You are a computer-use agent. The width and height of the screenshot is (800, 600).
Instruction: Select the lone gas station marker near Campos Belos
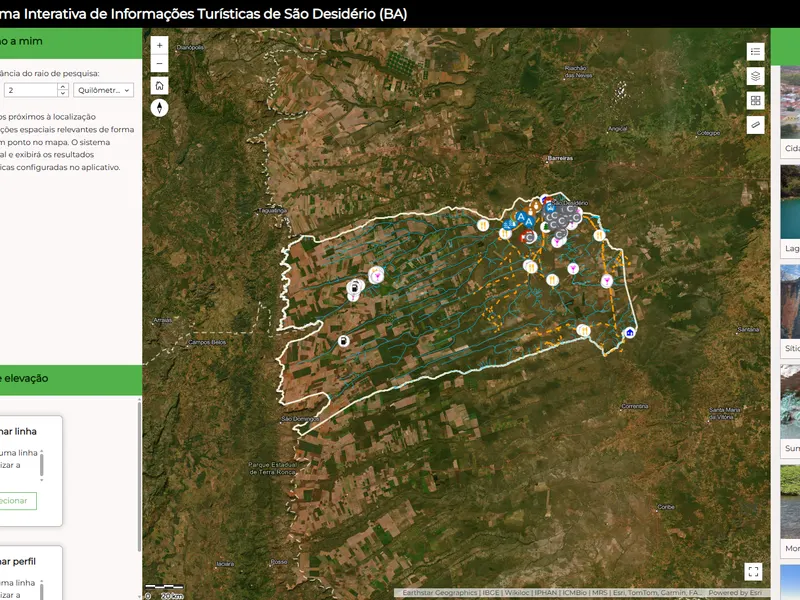click(344, 341)
